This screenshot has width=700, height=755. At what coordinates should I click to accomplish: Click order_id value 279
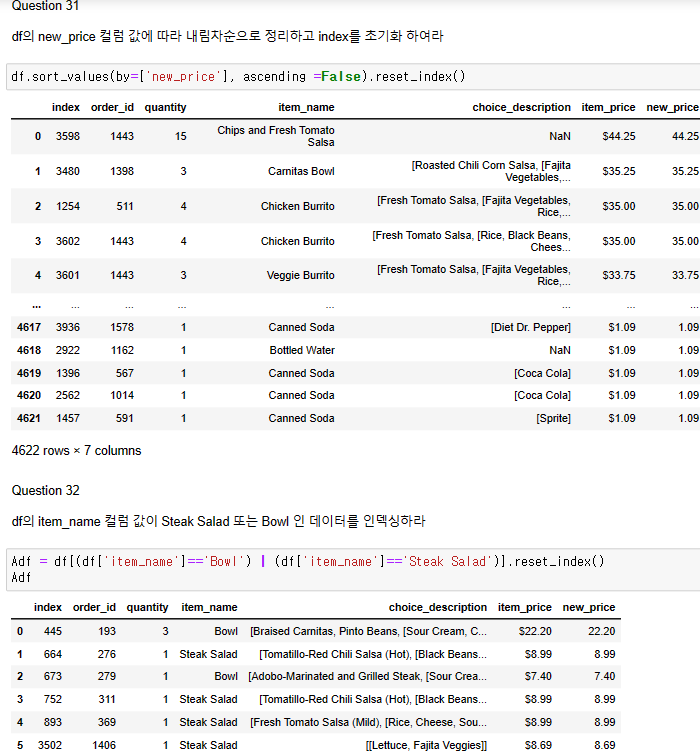[x=107, y=677]
